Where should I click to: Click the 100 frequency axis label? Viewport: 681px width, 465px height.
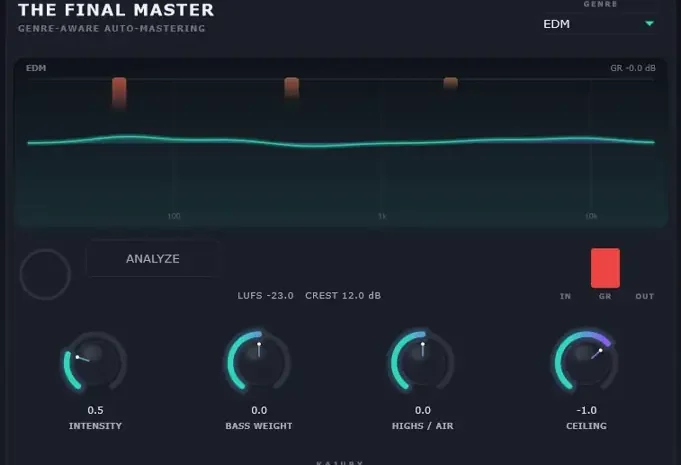(174, 216)
